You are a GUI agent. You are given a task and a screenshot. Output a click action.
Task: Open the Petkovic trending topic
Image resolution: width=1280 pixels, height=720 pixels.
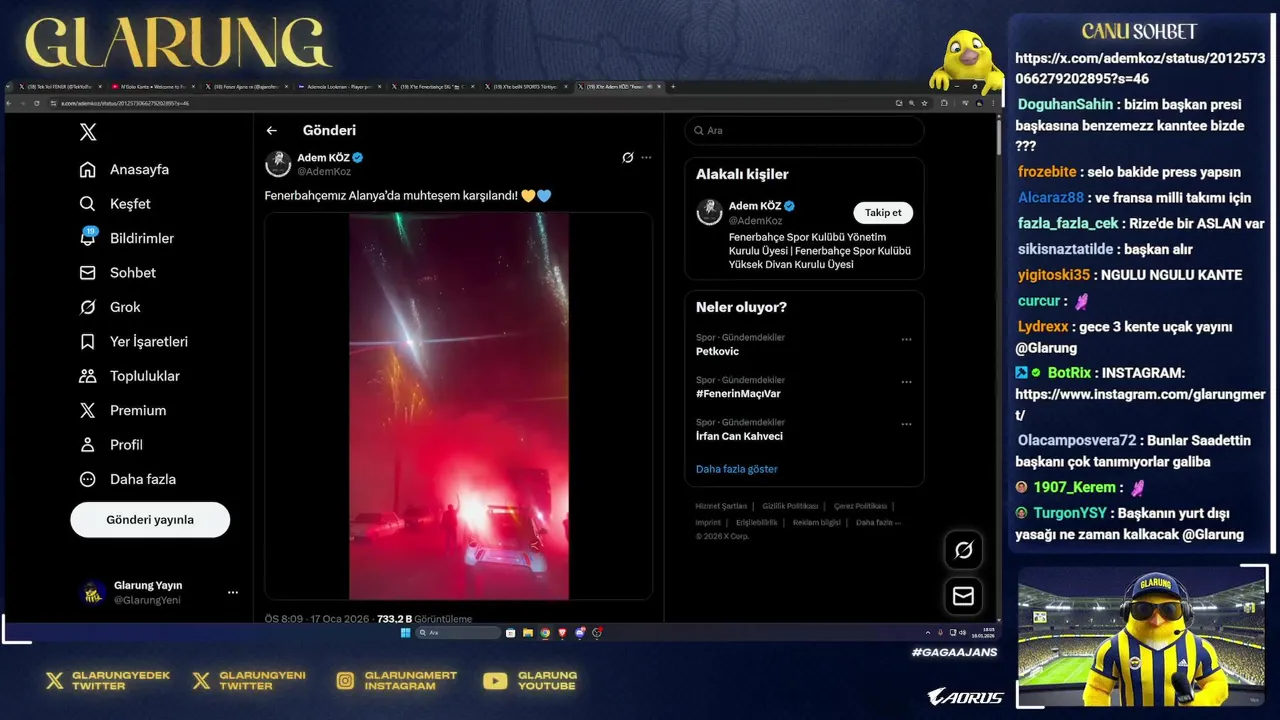717,352
